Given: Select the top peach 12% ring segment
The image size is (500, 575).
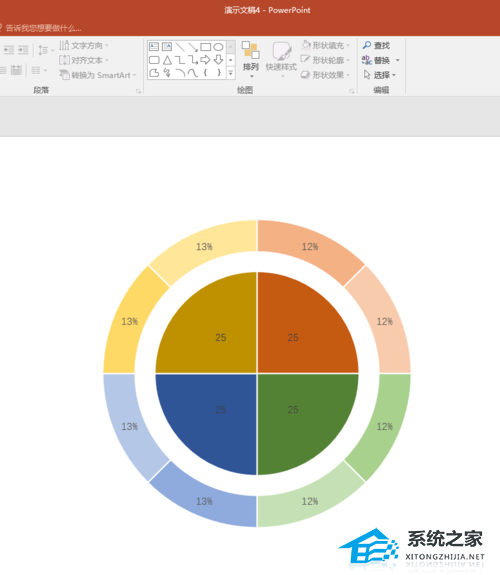Looking at the screenshot, I should (310, 246).
